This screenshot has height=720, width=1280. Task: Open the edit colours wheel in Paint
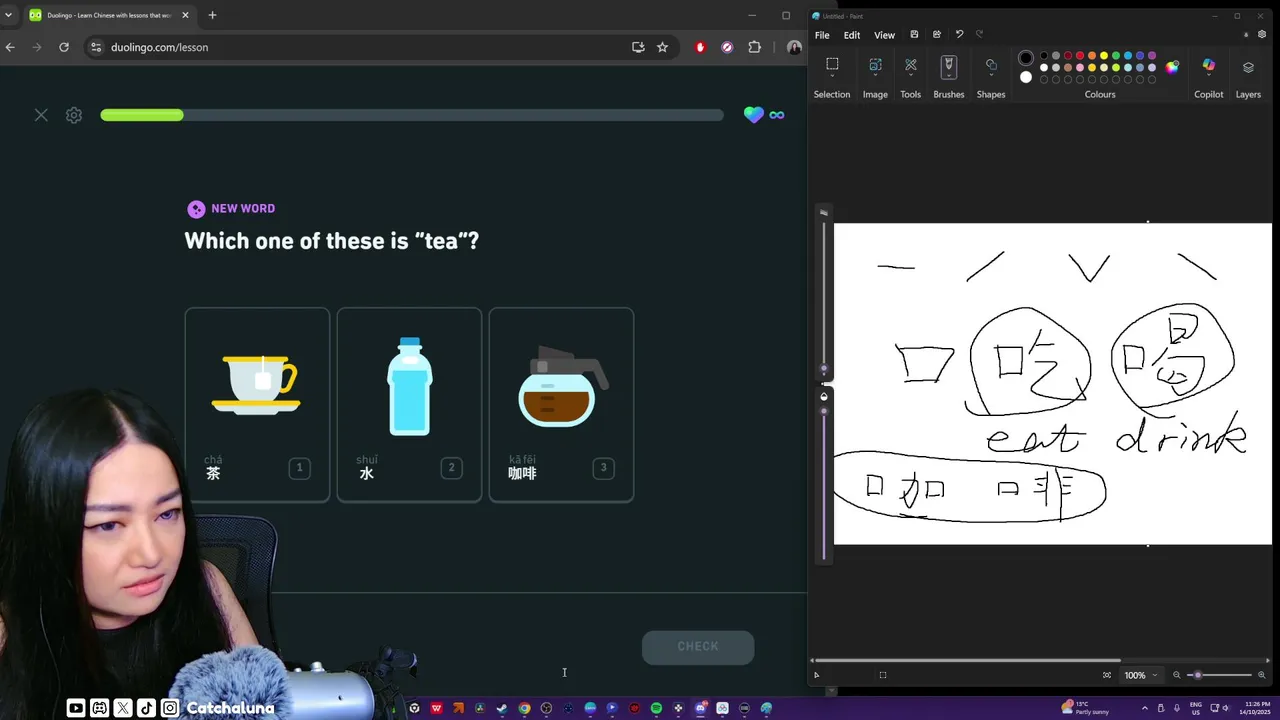tap(1172, 67)
